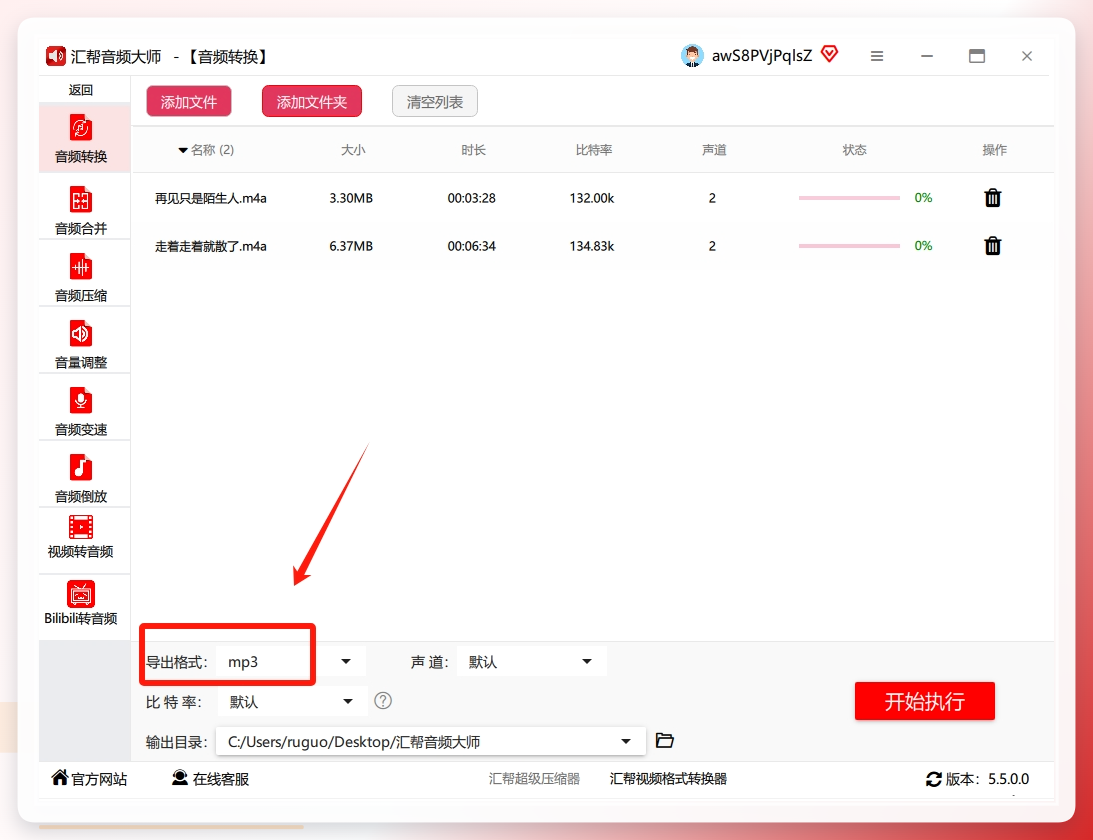Click the 返回 back item
This screenshot has height=840, width=1093.
coord(81,90)
